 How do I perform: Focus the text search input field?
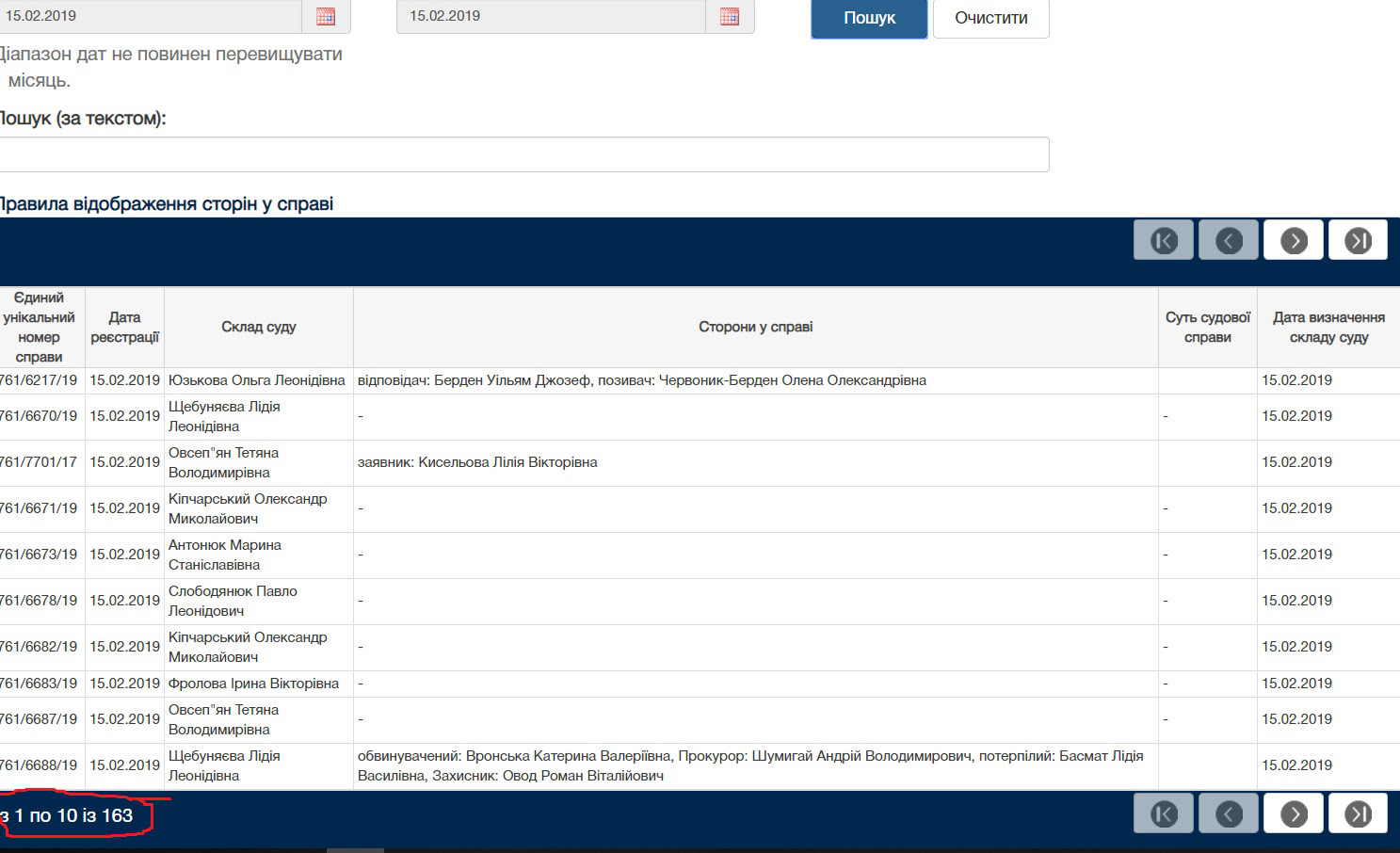coord(523,154)
